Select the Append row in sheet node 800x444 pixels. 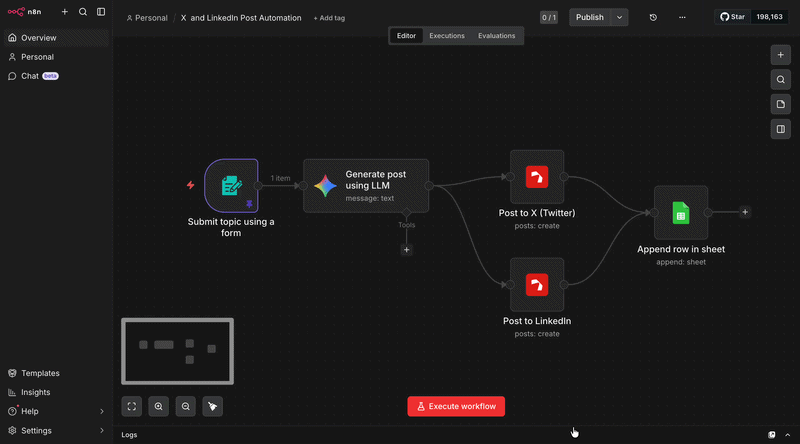681,213
